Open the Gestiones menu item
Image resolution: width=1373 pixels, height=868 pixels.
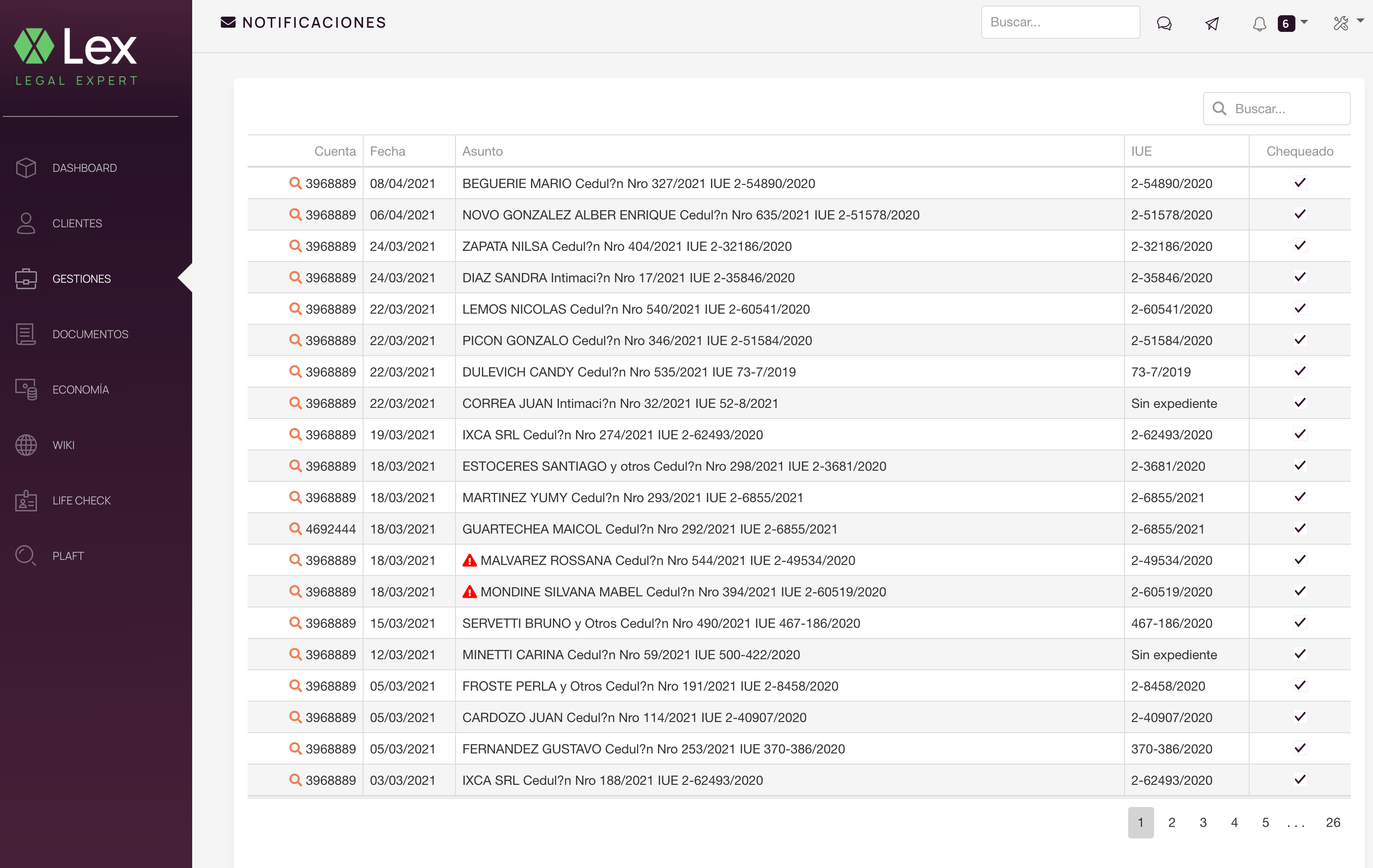tap(81, 279)
